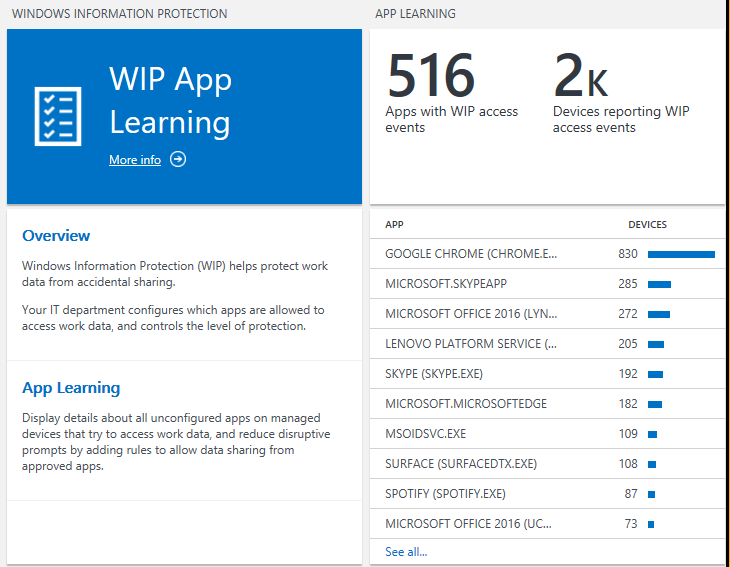
Task: Open the More info link
Action: pos(135,160)
